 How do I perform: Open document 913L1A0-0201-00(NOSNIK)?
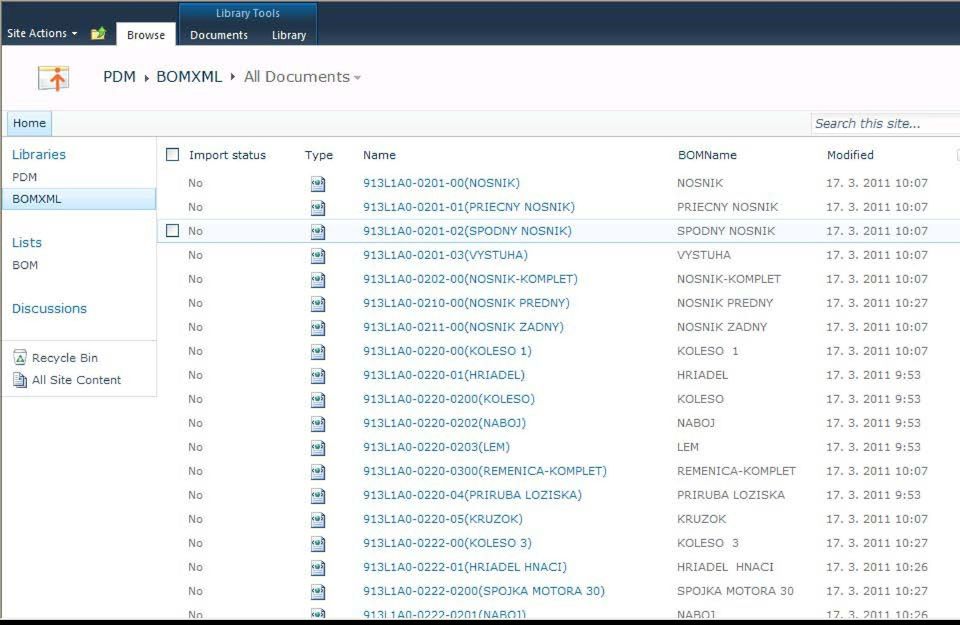[441, 183]
